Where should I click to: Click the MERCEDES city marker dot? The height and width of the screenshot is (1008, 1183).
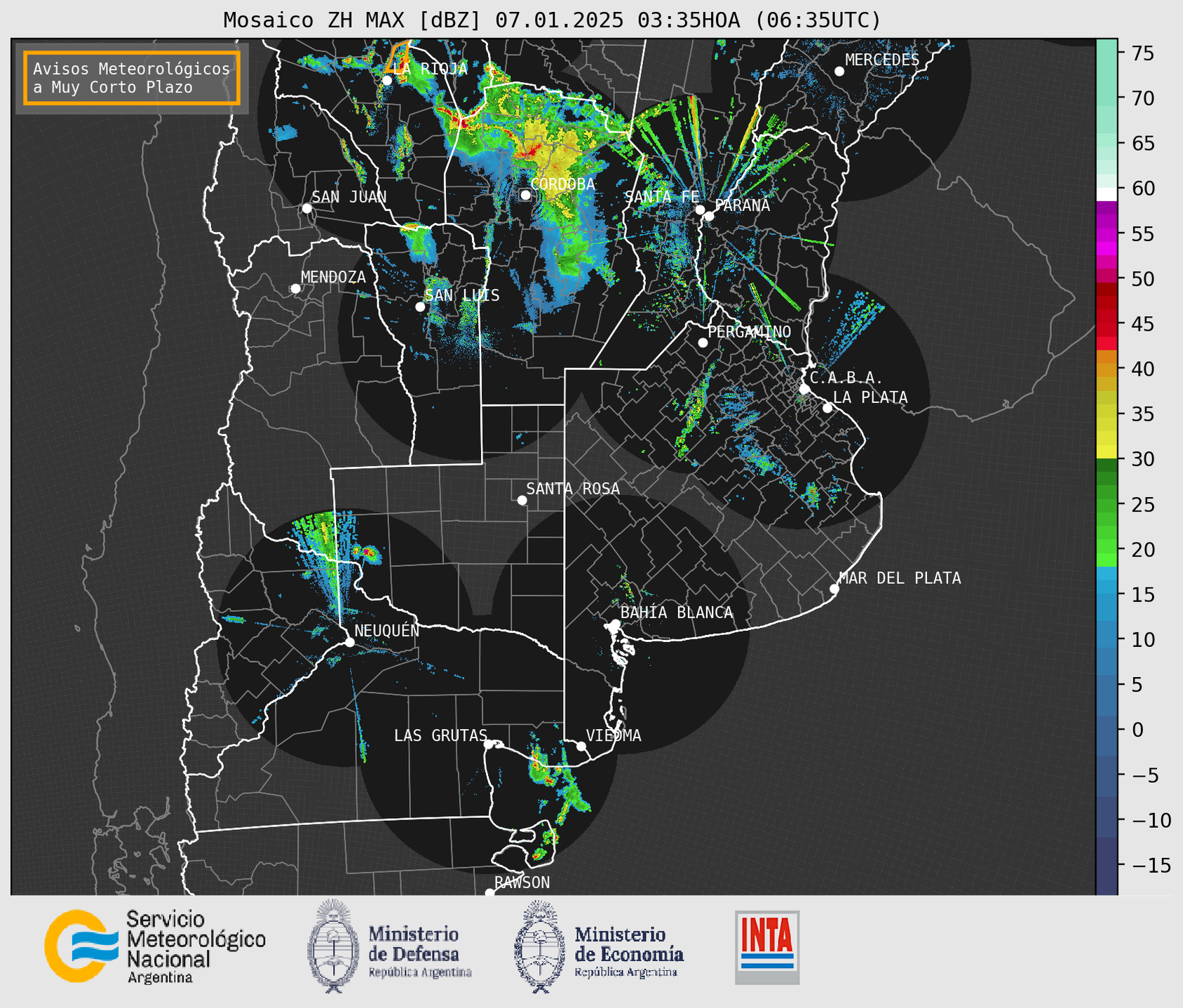839,71
